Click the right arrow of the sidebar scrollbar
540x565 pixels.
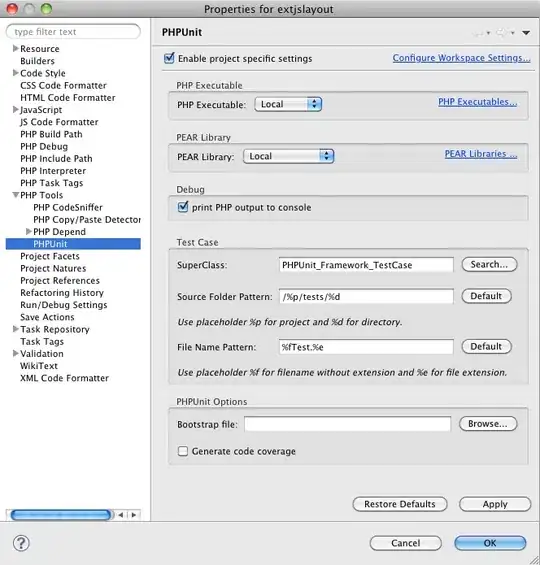click(134, 515)
